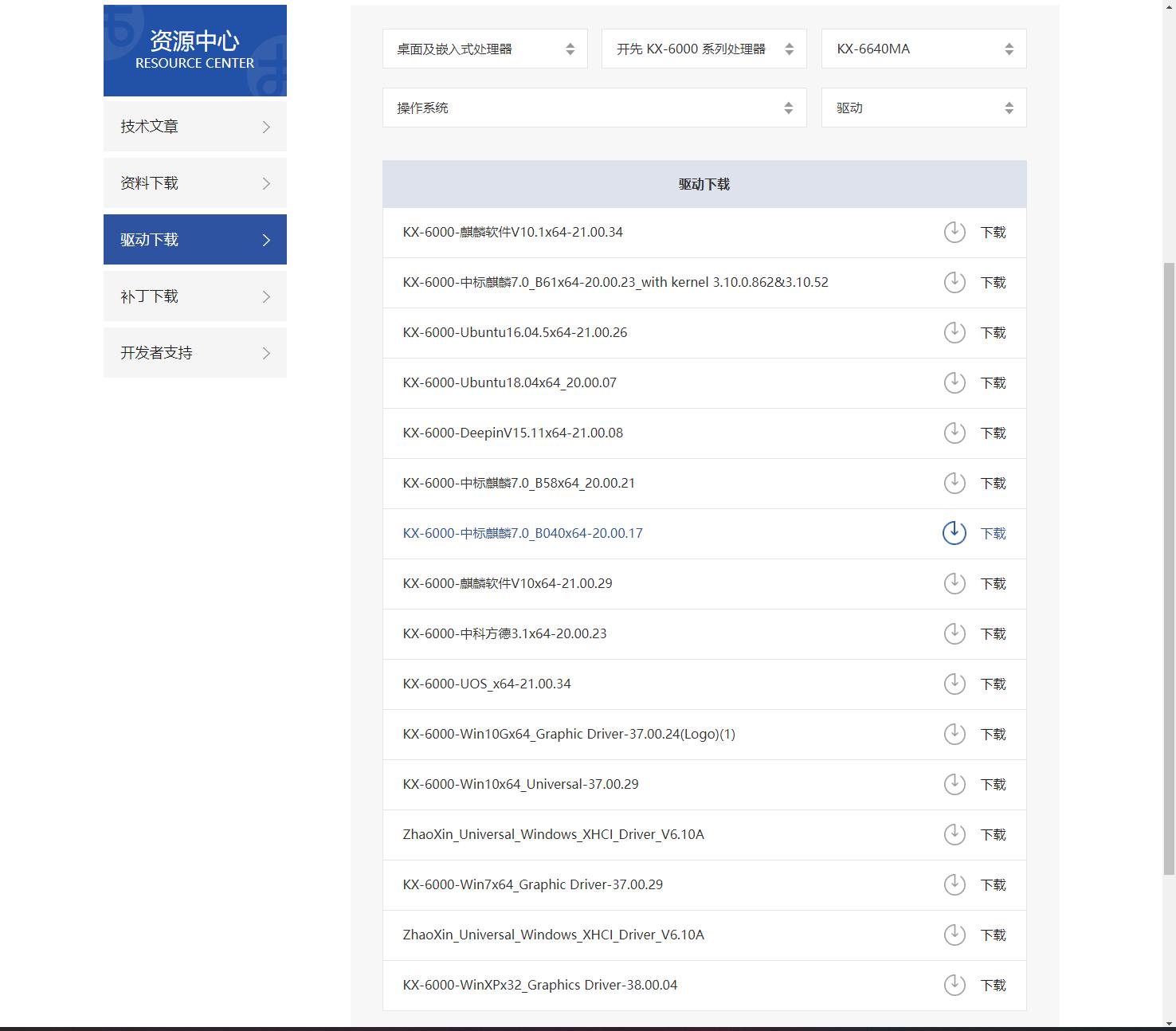
Task: Open the 桌面及嵌入式处理器 dropdown
Action: point(484,48)
